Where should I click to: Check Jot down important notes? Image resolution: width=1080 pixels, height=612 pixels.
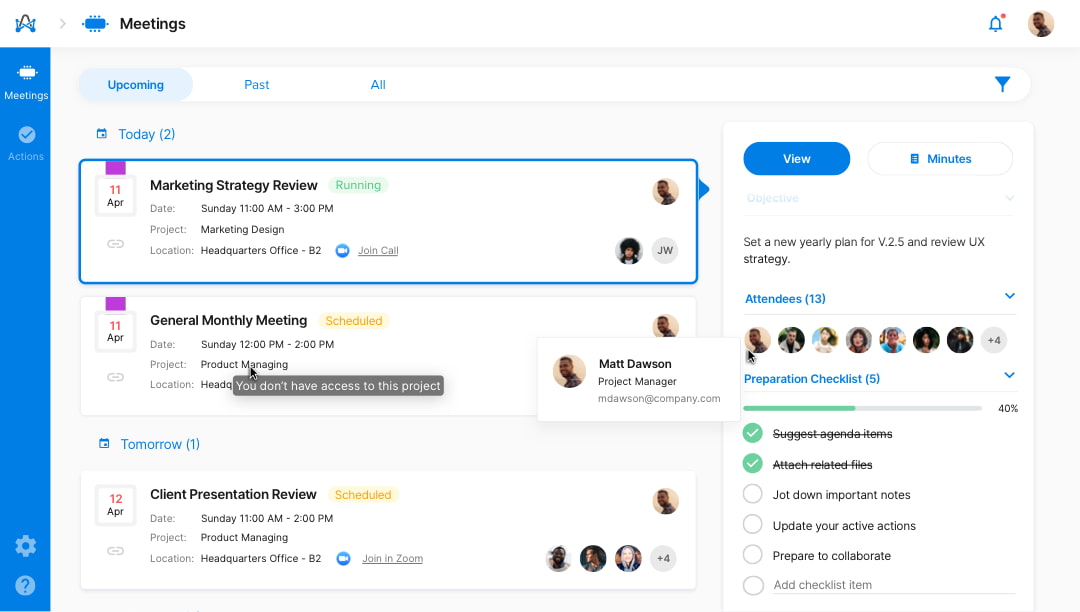(753, 494)
